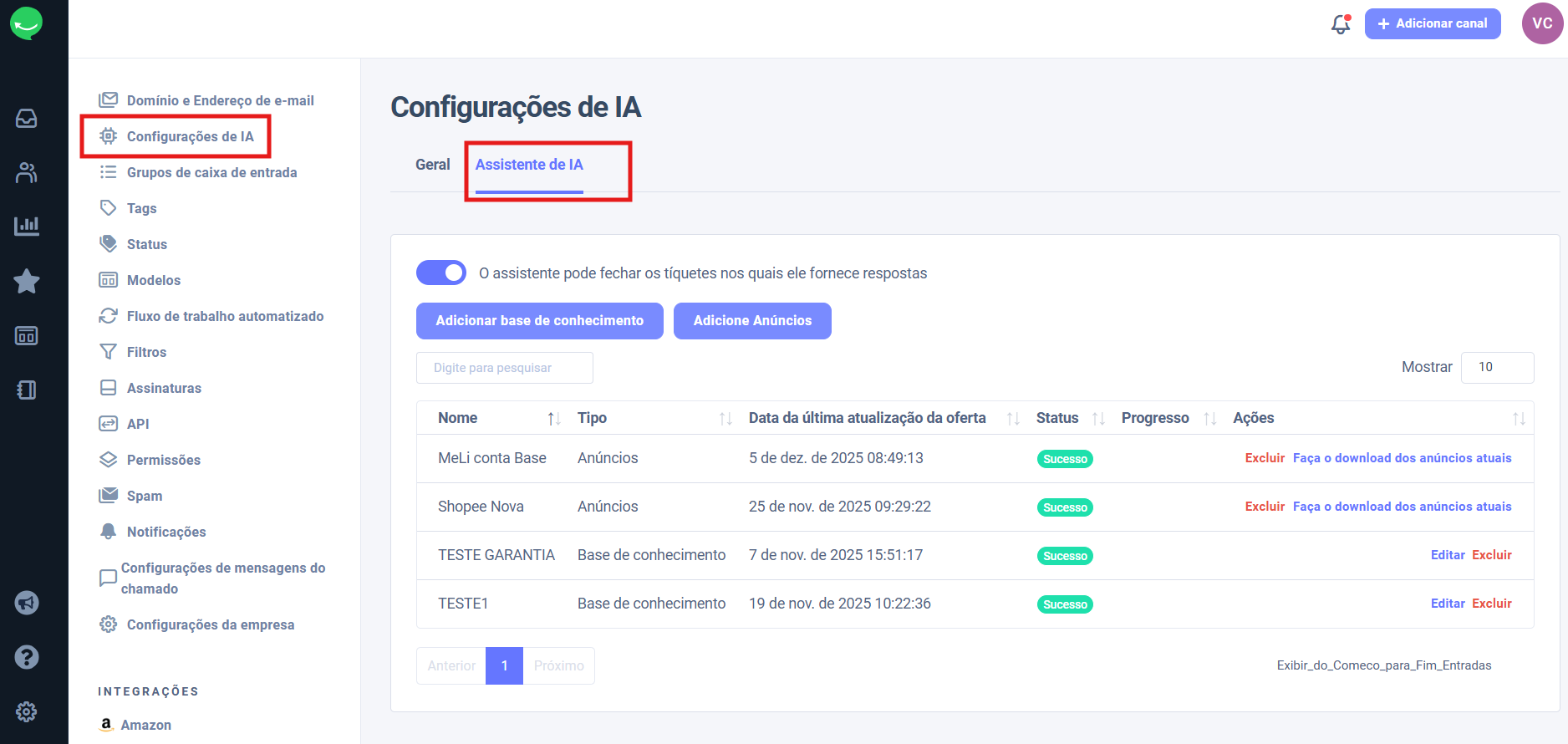The height and width of the screenshot is (744, 1568).
Task: Open the settings gear icon in sidebar
Action: tap(26, 711)
